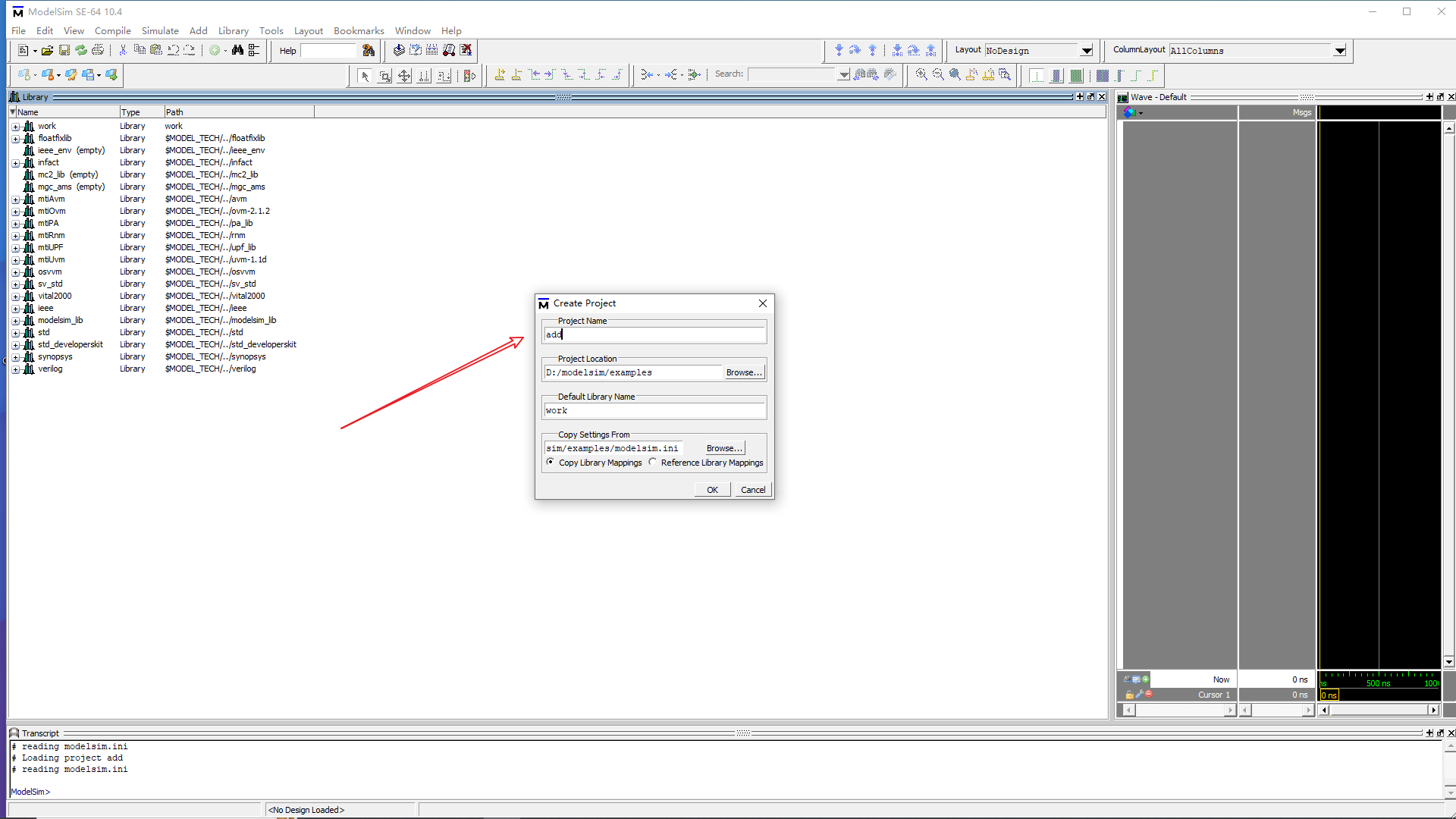Click the Save disk icon
The image size is (1456, 819).
[64, 51]
